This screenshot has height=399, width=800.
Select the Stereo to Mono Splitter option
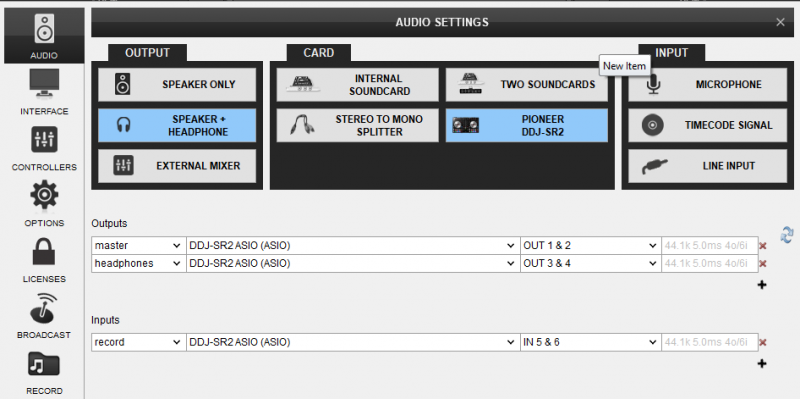click(358, 125)
